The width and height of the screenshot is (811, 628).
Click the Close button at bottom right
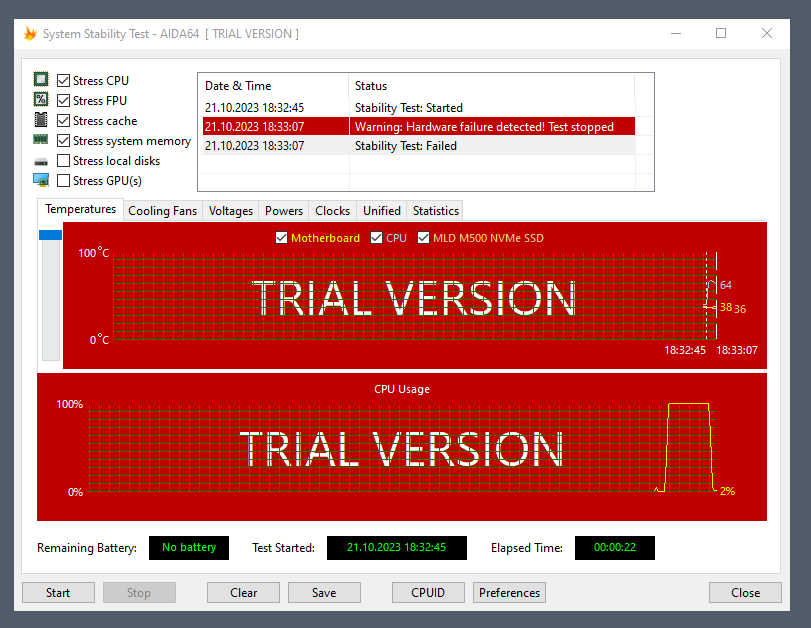(745, 593)
